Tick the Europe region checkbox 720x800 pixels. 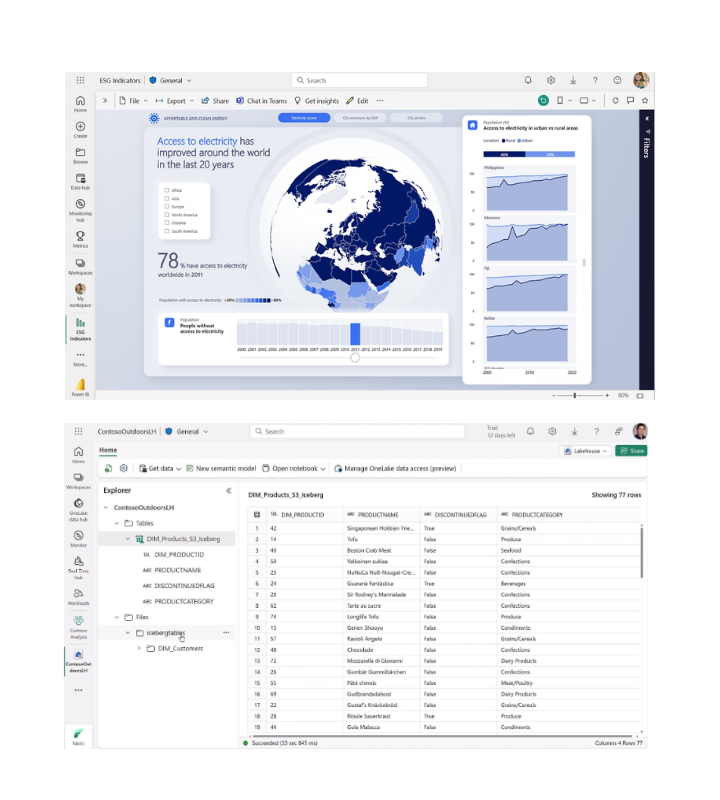pos(166,206)
